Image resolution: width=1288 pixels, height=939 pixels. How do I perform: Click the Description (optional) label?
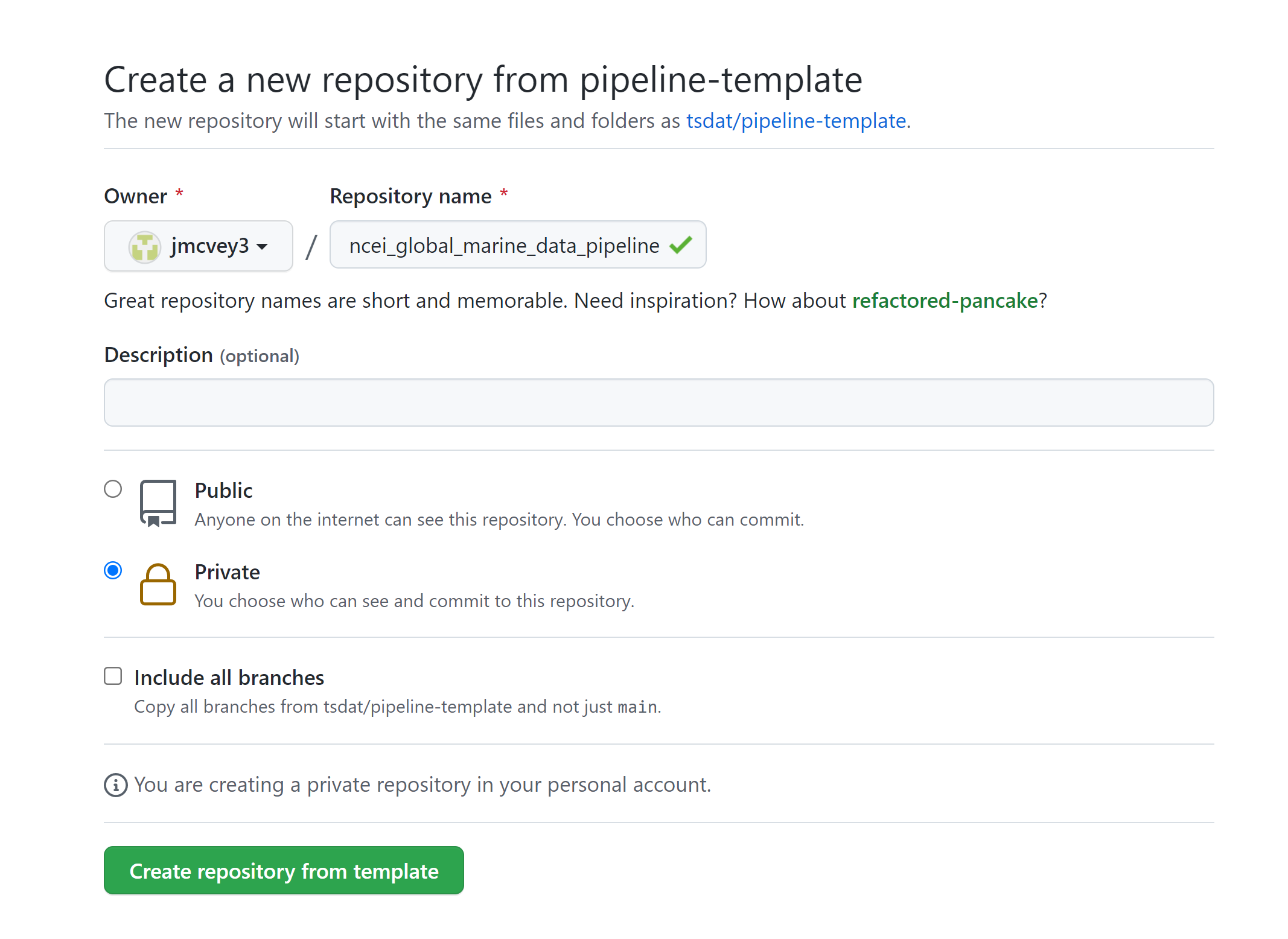(202, 355)
